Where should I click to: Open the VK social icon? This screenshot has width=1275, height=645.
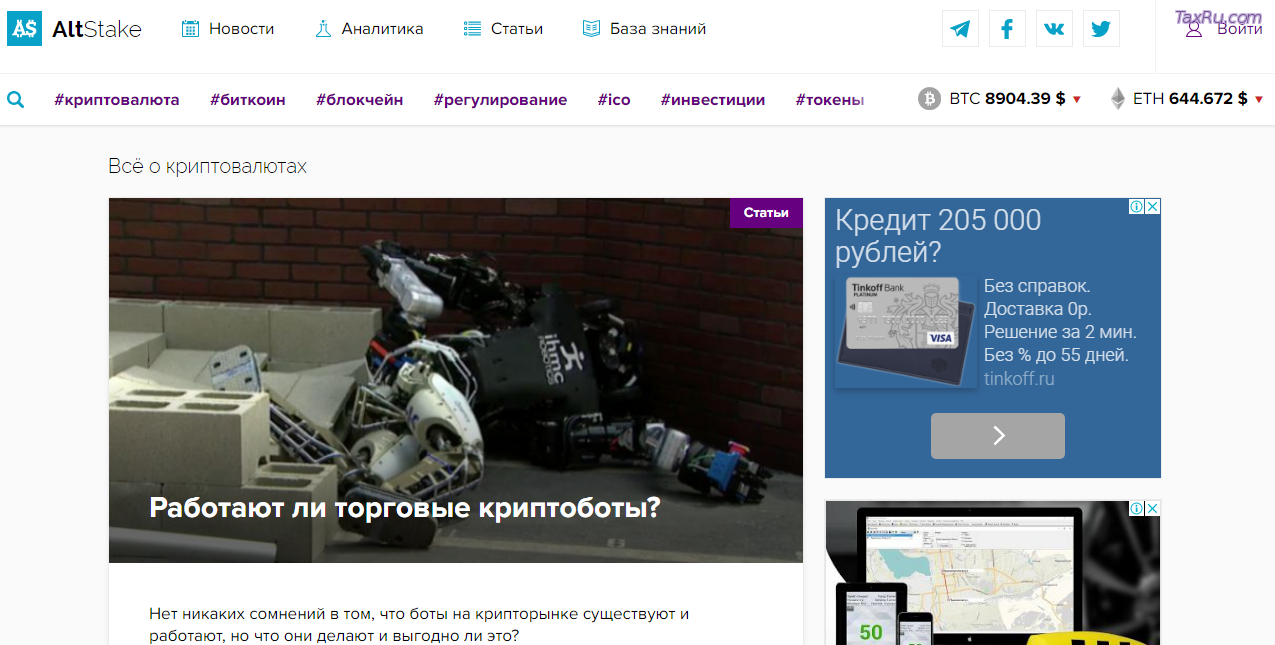click(x=1053, y=28)
